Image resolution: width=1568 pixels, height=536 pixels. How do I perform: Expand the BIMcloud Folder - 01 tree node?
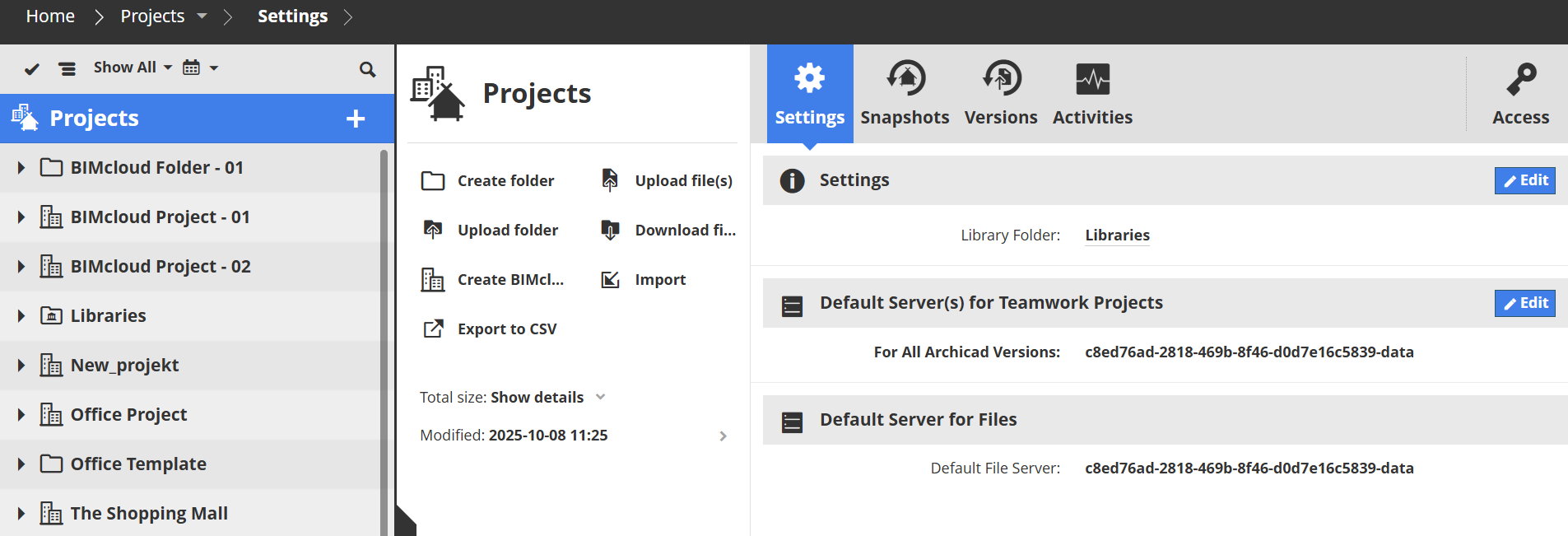(x=21, y=168)
